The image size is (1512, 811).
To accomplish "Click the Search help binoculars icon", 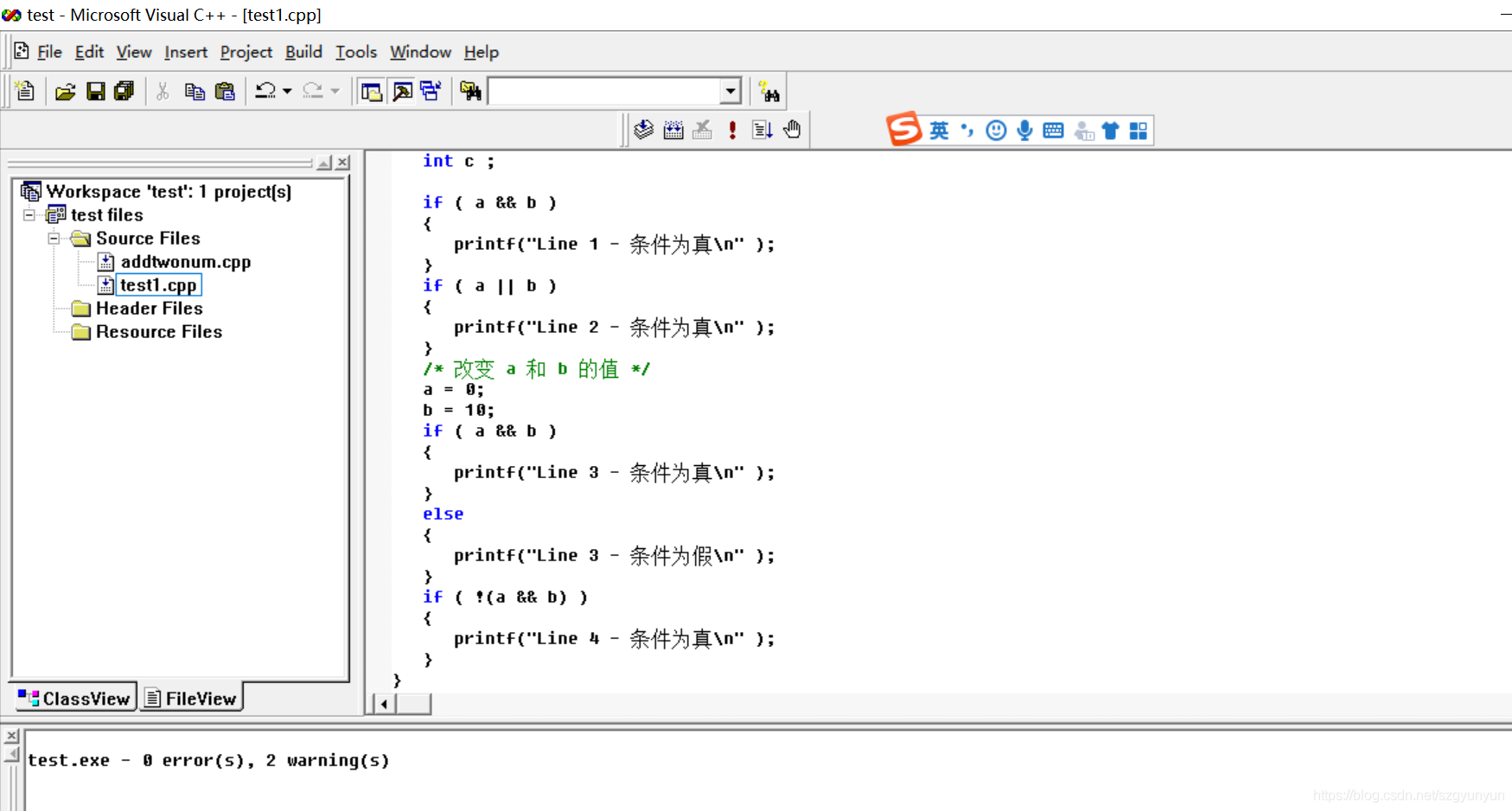I will pos(769,91).
